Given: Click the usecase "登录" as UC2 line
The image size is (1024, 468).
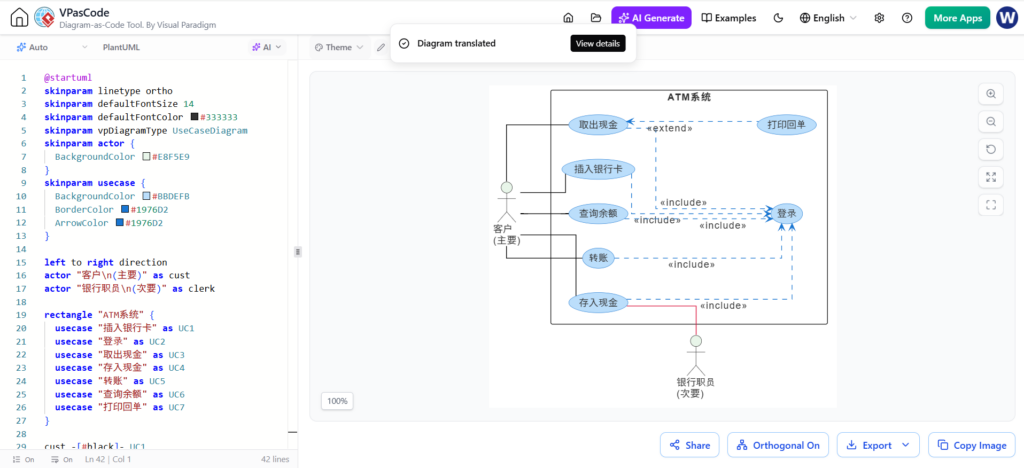Looking at the screenshot, I should coord(110,341).
